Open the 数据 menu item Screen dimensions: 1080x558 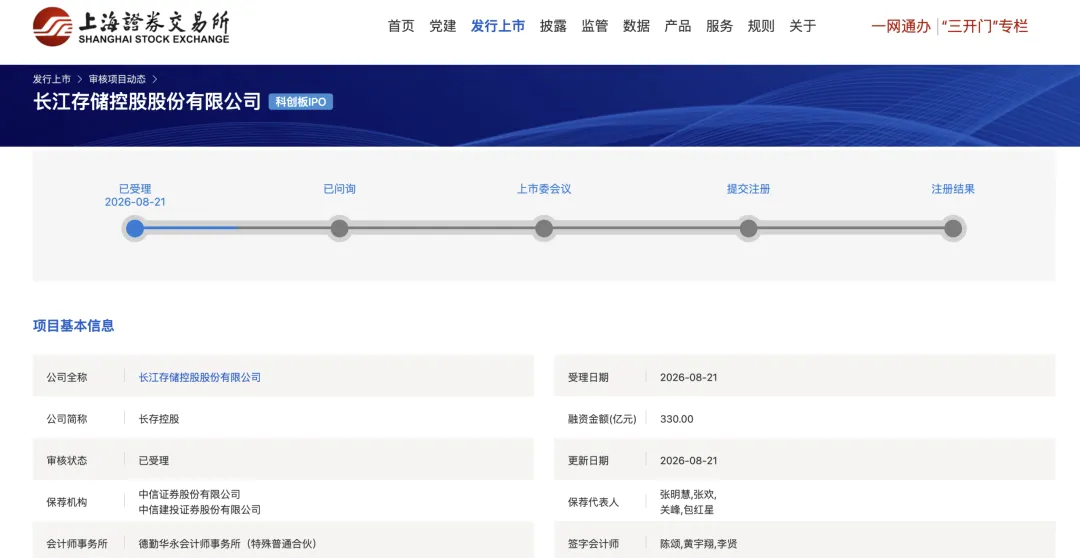click(x=636, y=26)
